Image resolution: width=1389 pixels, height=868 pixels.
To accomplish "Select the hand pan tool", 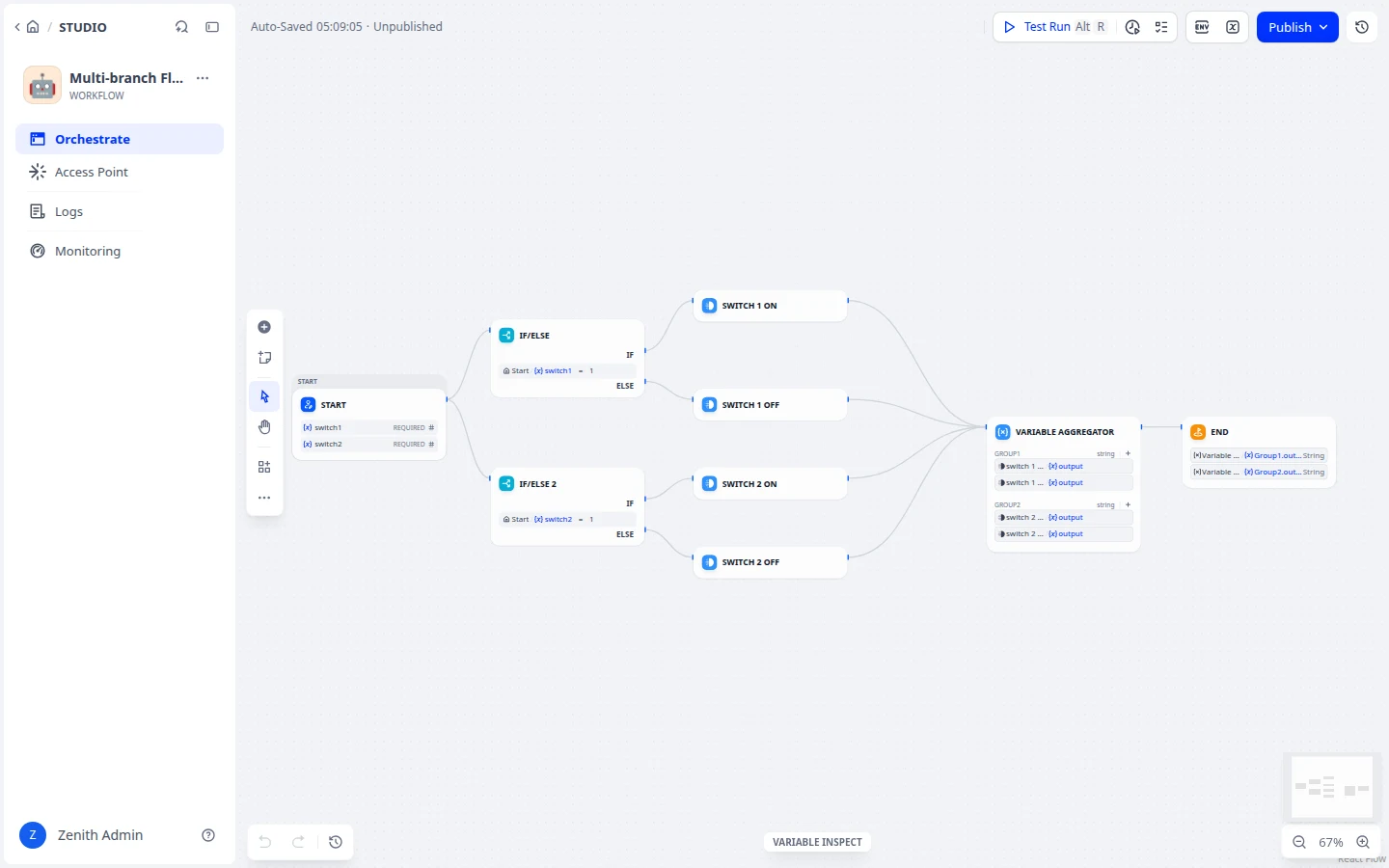I will pos(264,427).
